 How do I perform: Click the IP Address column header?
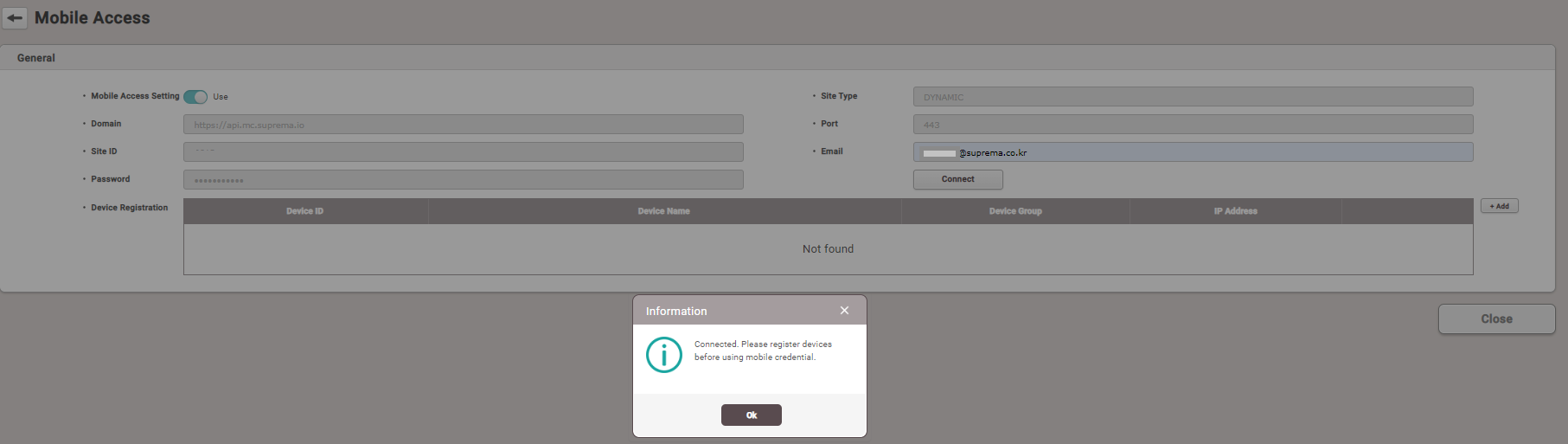coord(1235,211)
